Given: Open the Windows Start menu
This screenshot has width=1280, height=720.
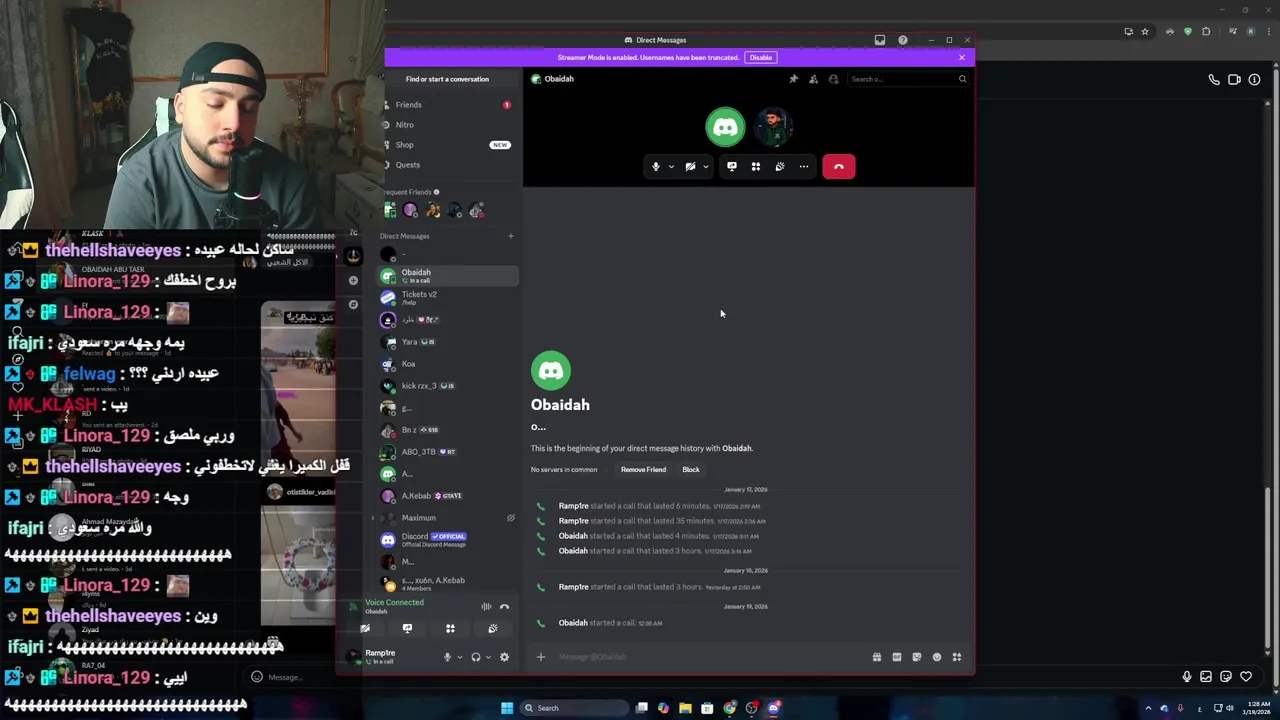Looking at the screenshot, I should pos(507,708).
